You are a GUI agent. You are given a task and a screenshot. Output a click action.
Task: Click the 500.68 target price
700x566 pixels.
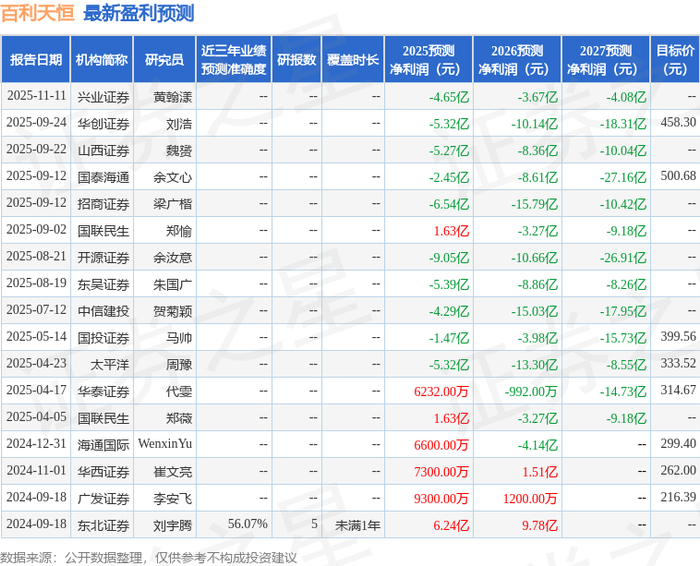click(x=678, y=176)
